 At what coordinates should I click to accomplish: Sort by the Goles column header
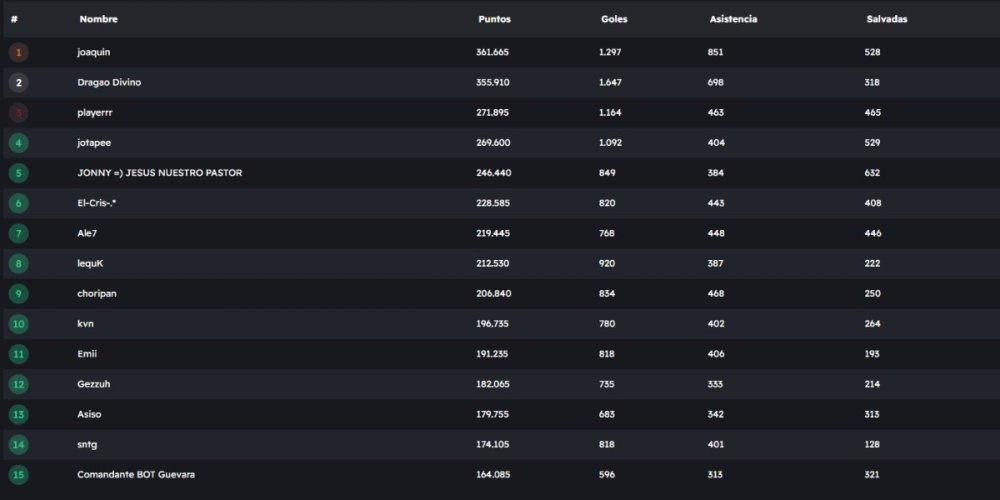pos(614,19)
